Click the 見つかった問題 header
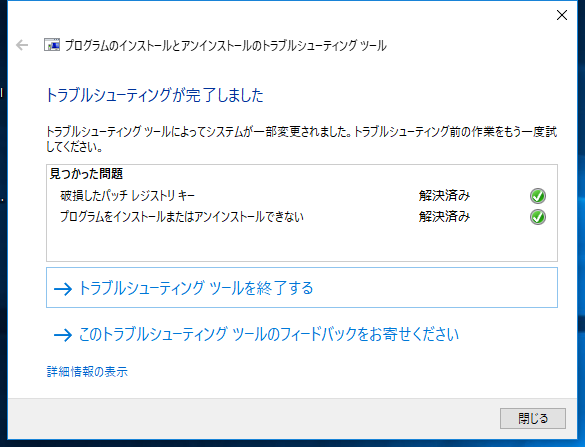This screenshot has width=585, height=447. click(86, 174)
